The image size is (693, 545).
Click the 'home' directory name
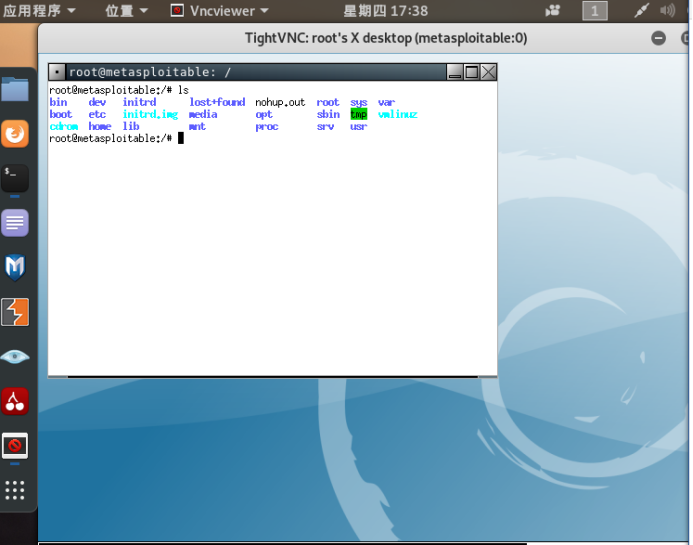99,126
